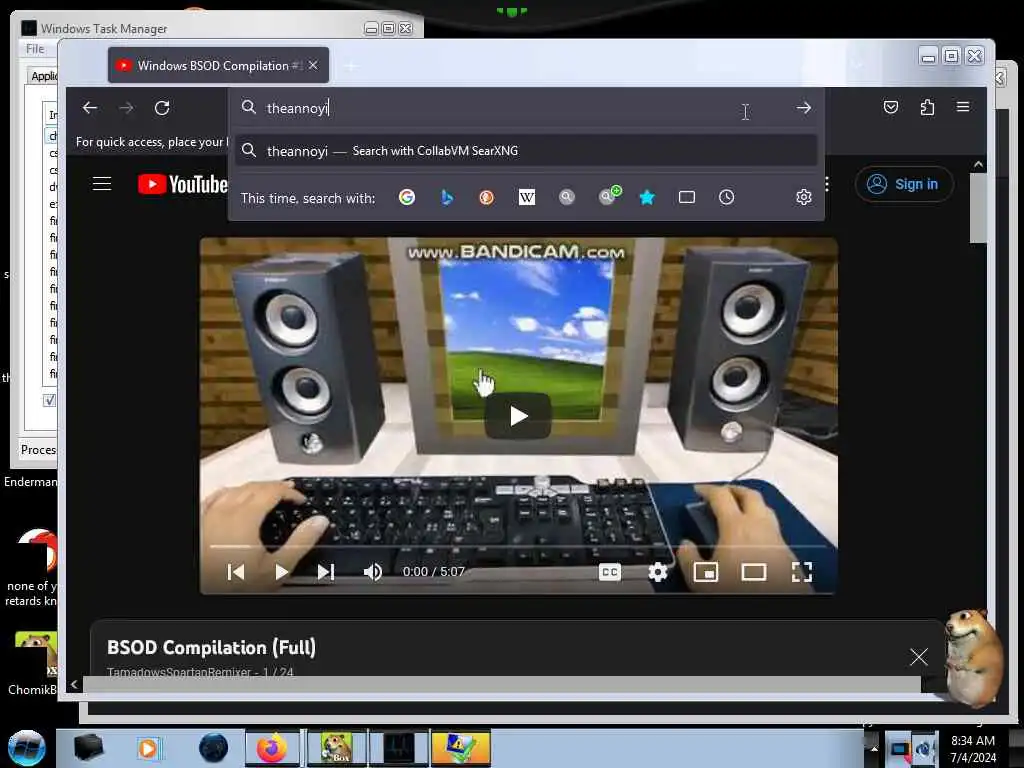Open the Pocket save icon
1024x768 pixels.
pos(891,107)
